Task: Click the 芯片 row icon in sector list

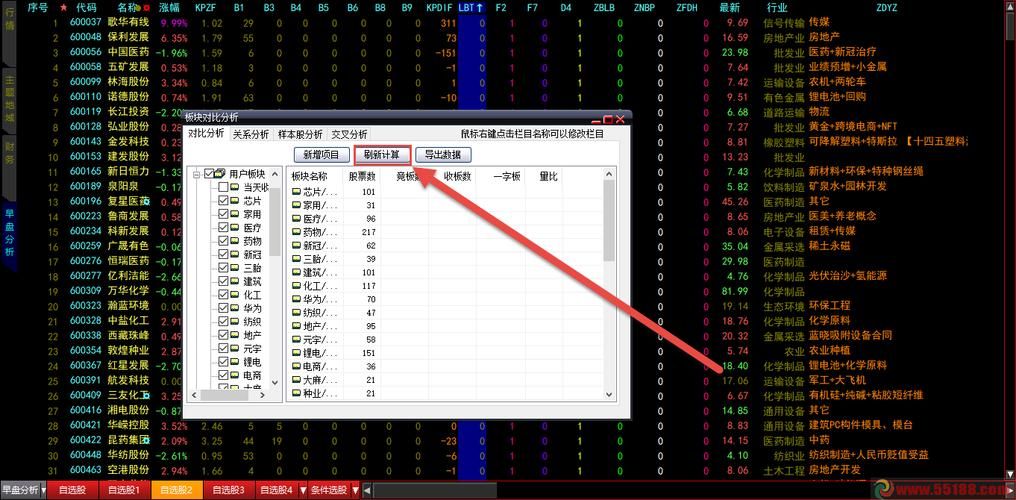Action: [x=296, y=192]
